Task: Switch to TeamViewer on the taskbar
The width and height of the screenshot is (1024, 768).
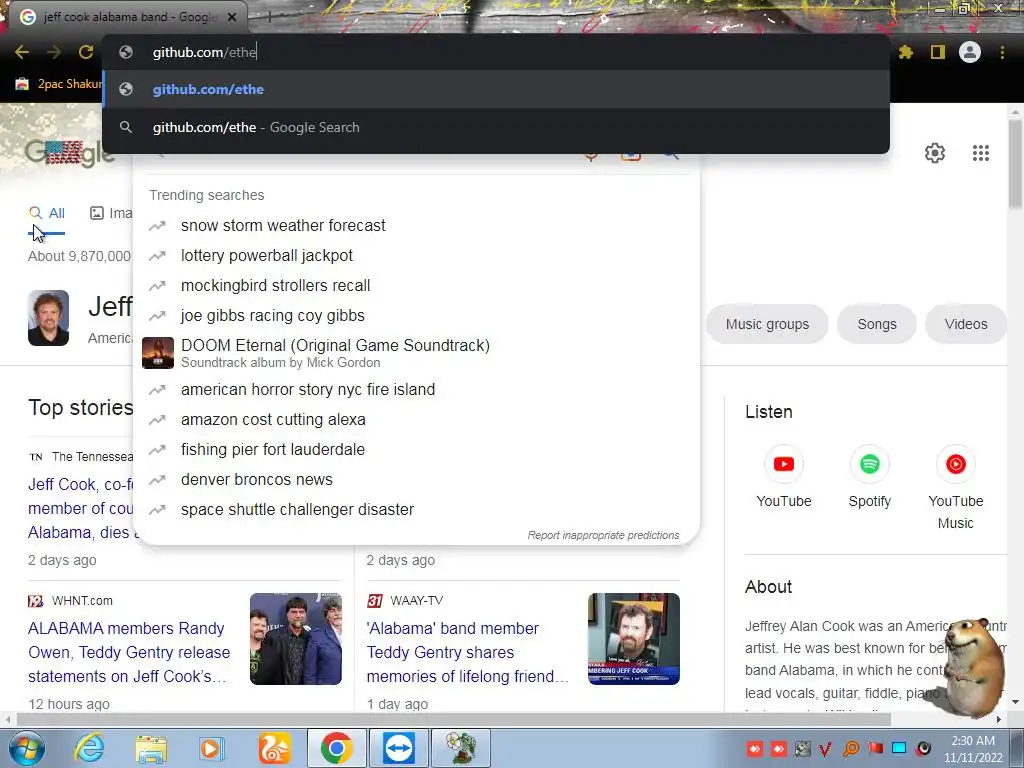Action: [399, 748]
